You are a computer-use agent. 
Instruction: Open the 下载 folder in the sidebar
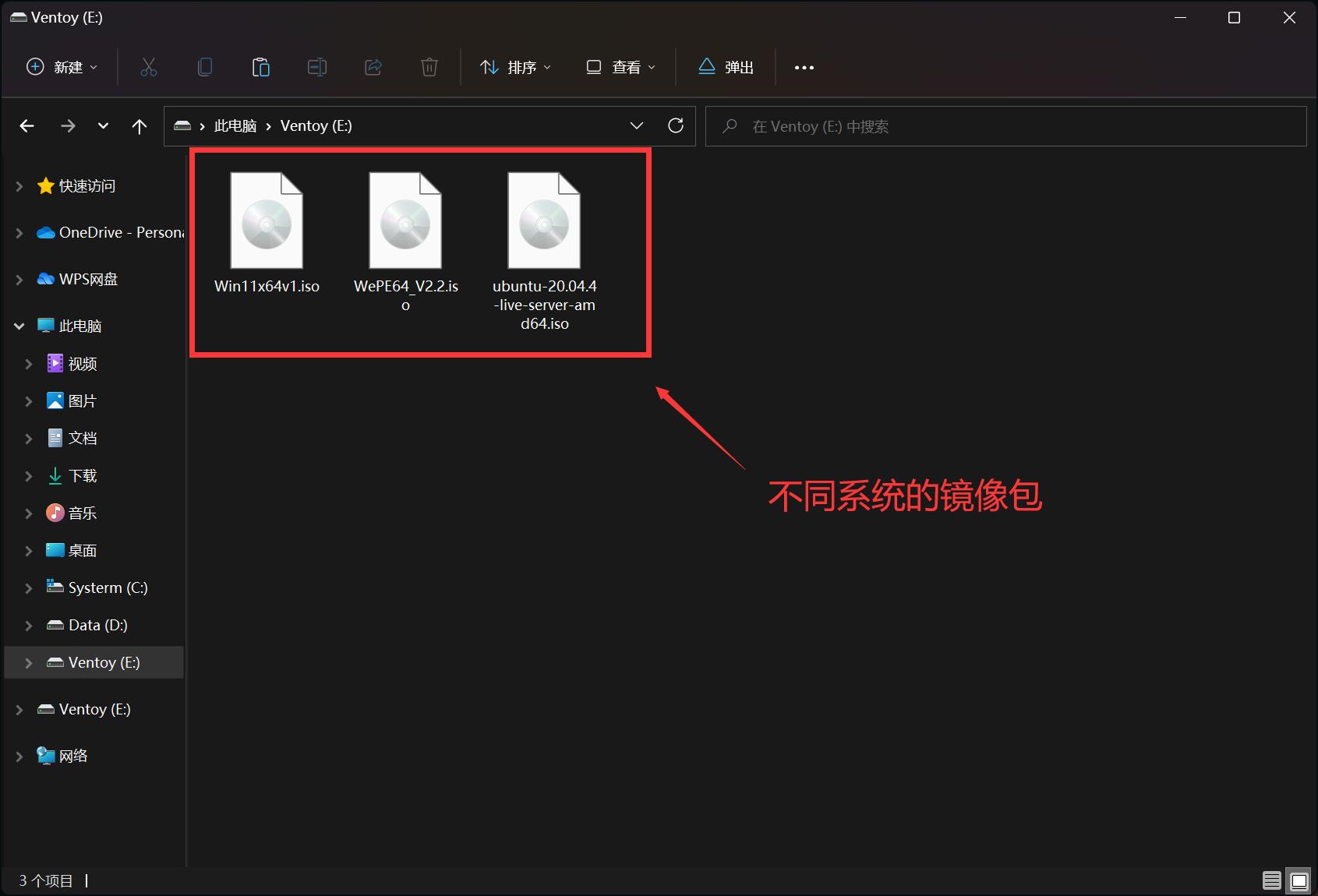(81, 475)
